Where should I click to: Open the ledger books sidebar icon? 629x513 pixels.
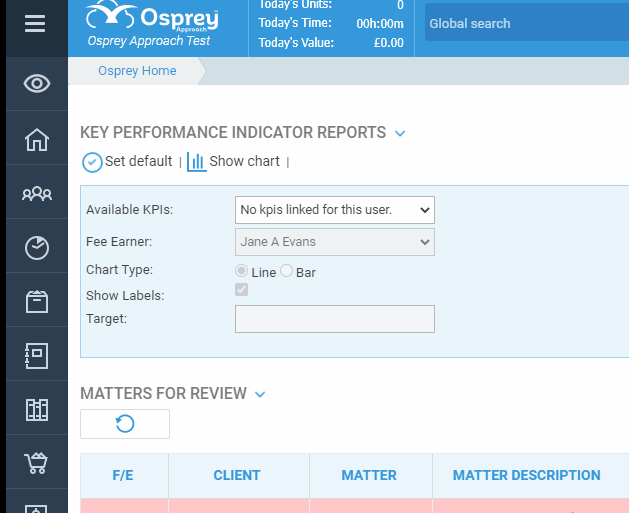point(37,410)
